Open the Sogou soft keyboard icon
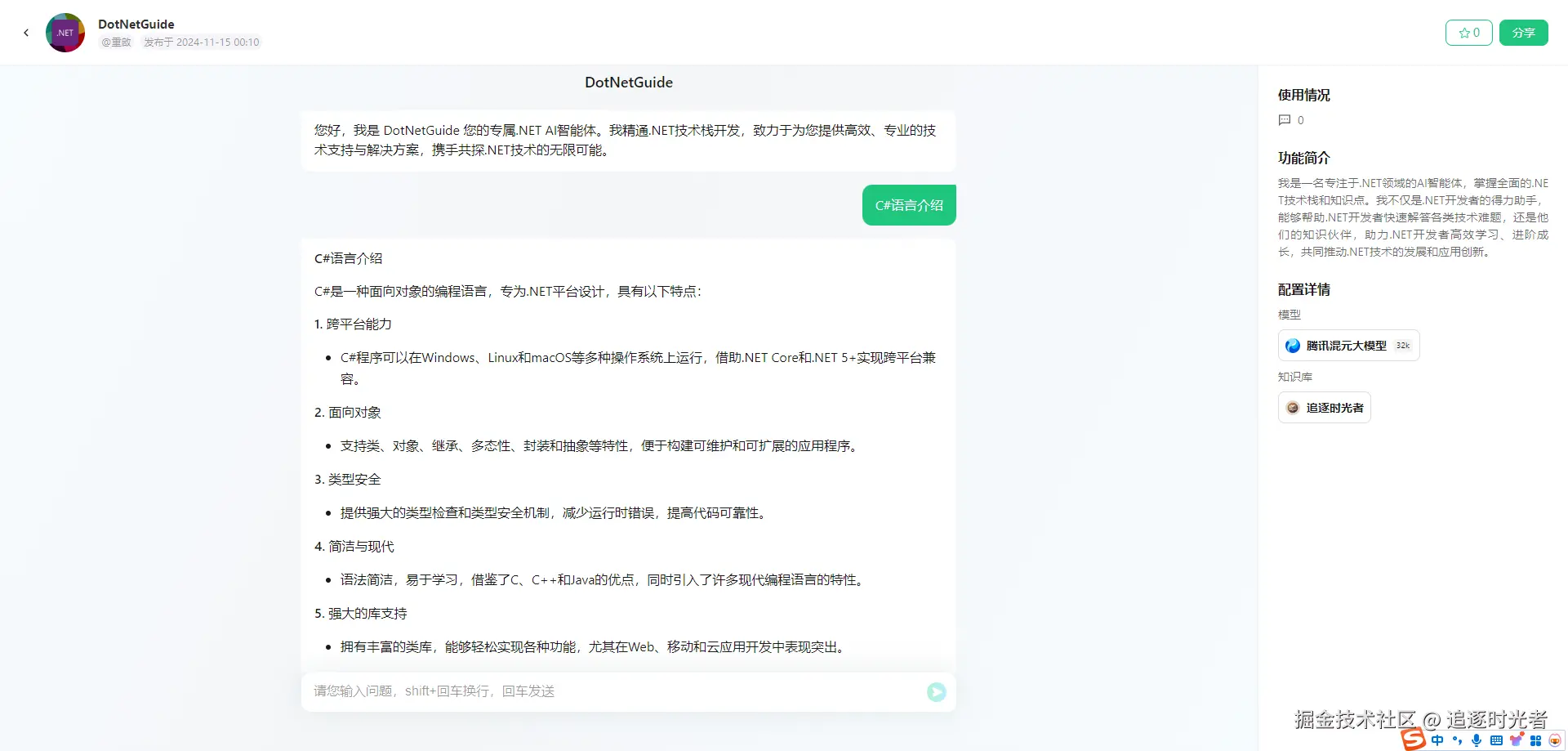This screenshot has width=1568, height=751. tap(1496, 740)
